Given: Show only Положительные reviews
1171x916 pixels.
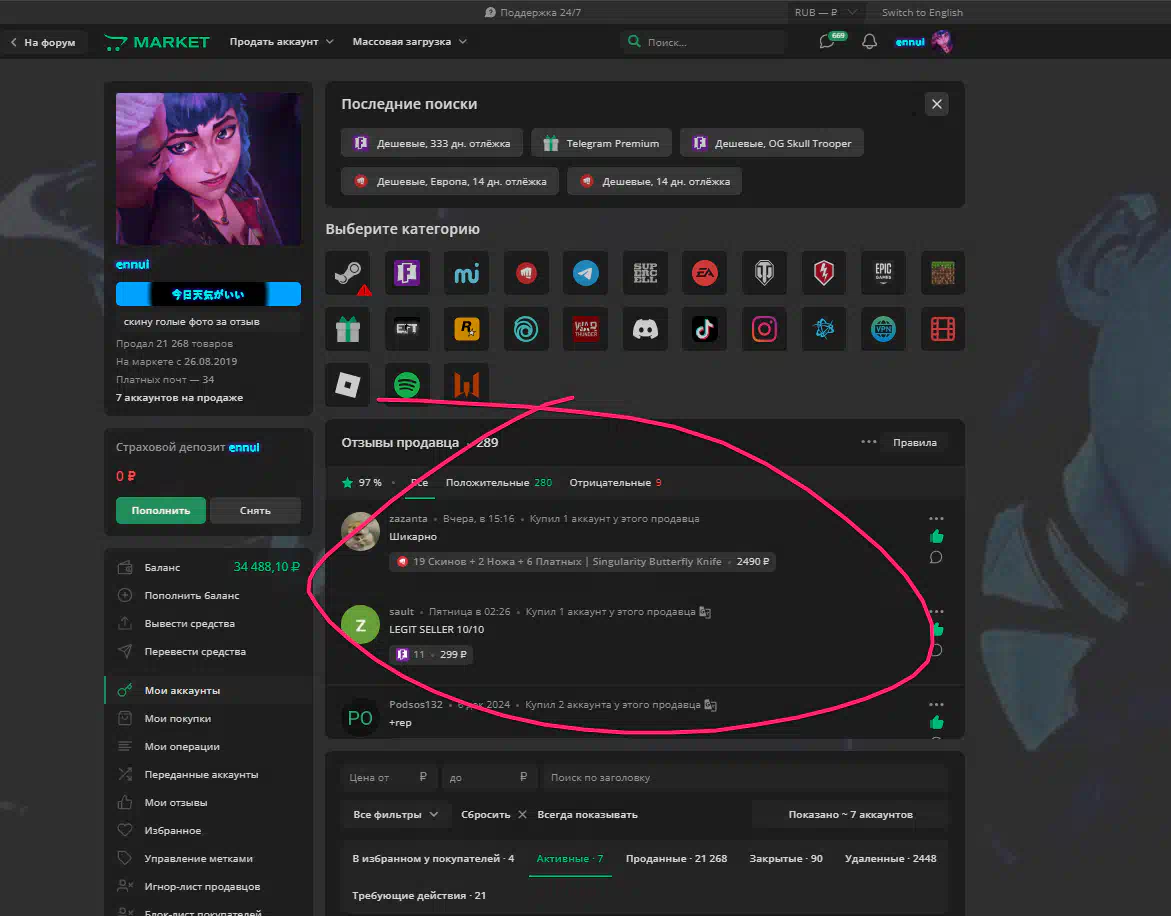Looking at the screenshot, I should pyautogui.click(x=499, y=483).
